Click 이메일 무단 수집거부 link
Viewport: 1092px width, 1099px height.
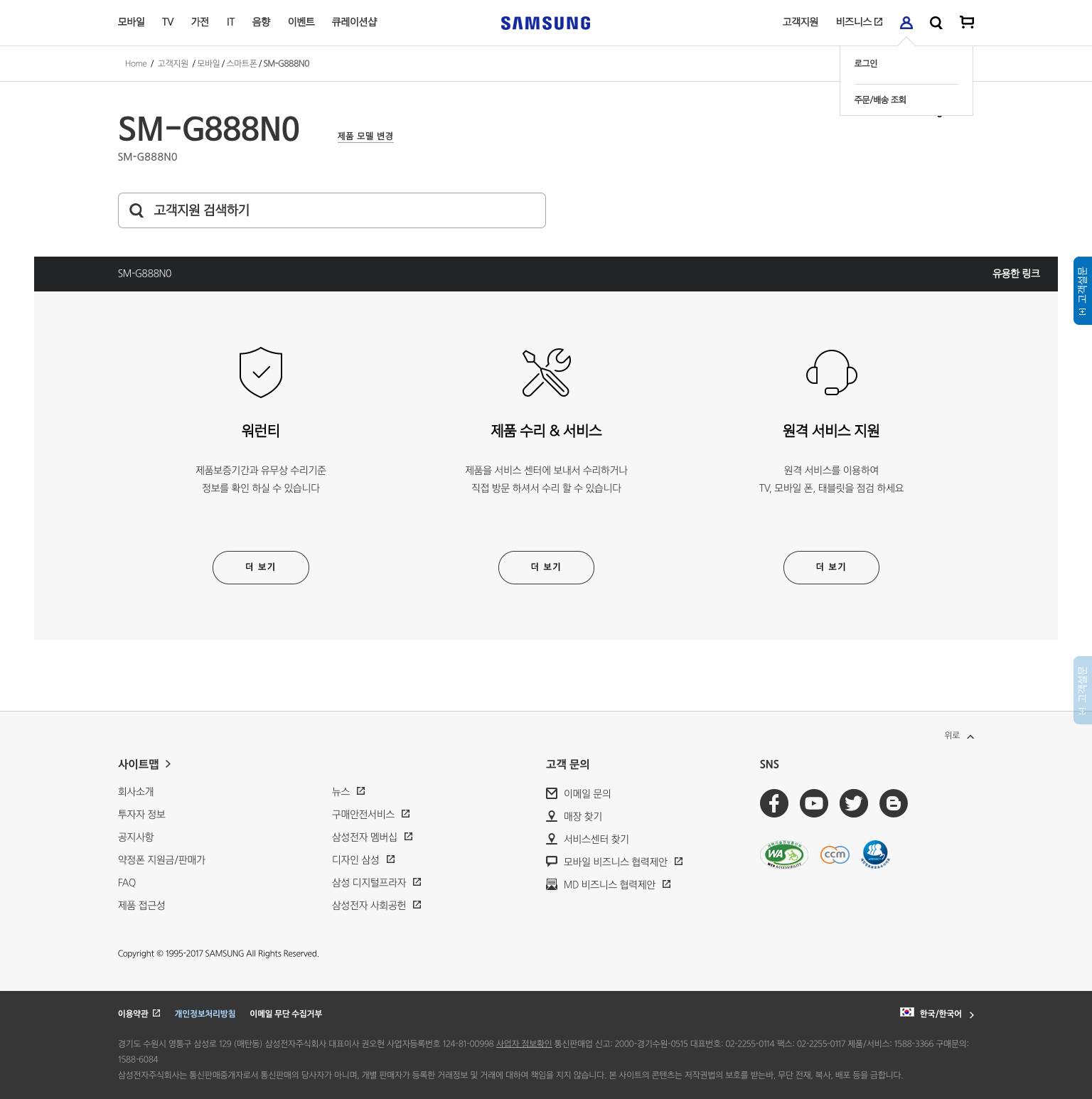click(x=286, y=1014)
